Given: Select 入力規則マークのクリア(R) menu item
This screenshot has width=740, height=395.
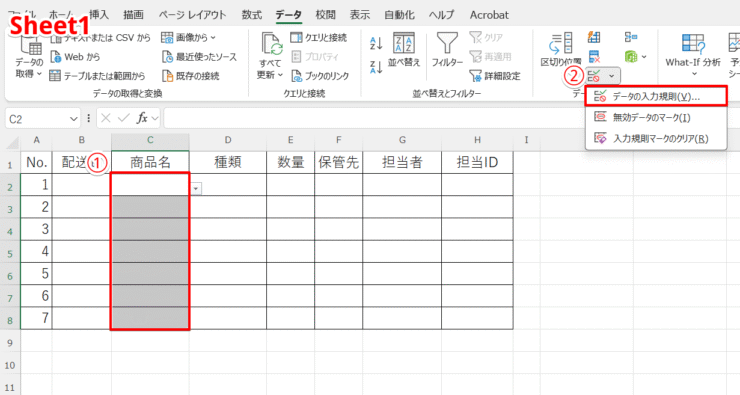Looking at the screenshot, I should [x=656, y=138].
